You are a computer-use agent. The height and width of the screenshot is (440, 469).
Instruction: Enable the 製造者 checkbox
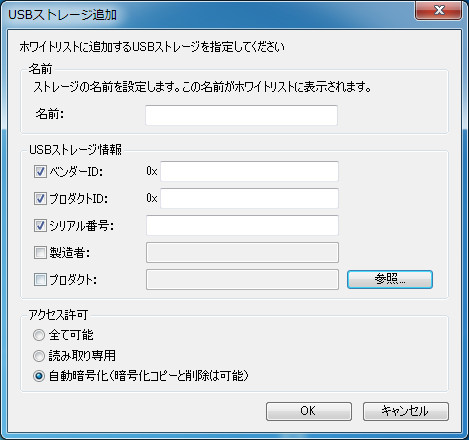[x=40, y=253]
